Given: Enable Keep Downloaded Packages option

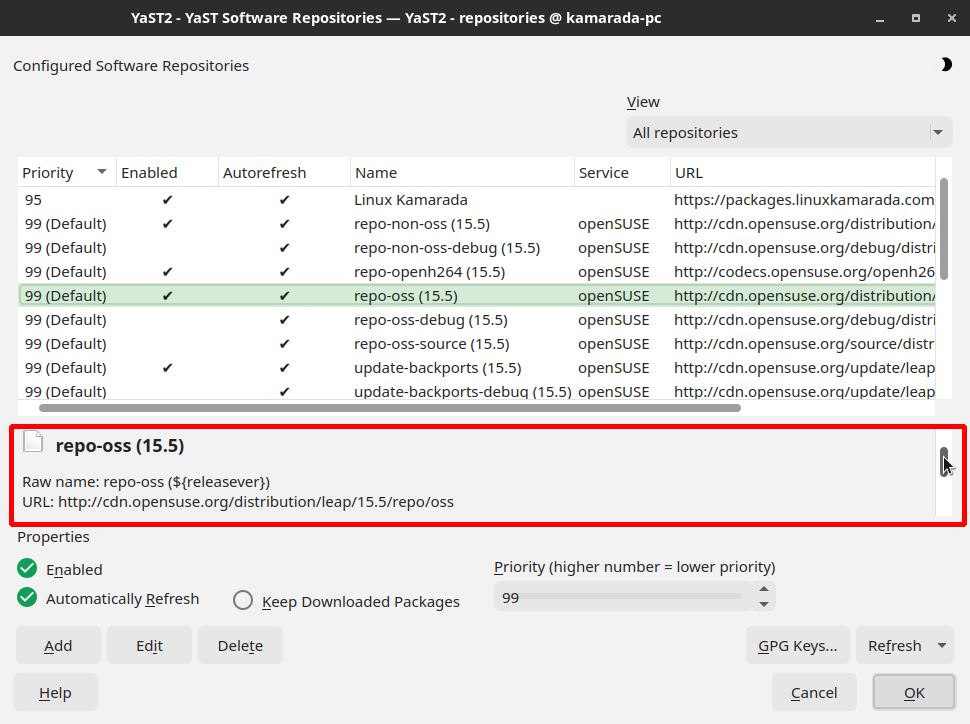Looking at the screenshot, I should click(x=243, y=600).
